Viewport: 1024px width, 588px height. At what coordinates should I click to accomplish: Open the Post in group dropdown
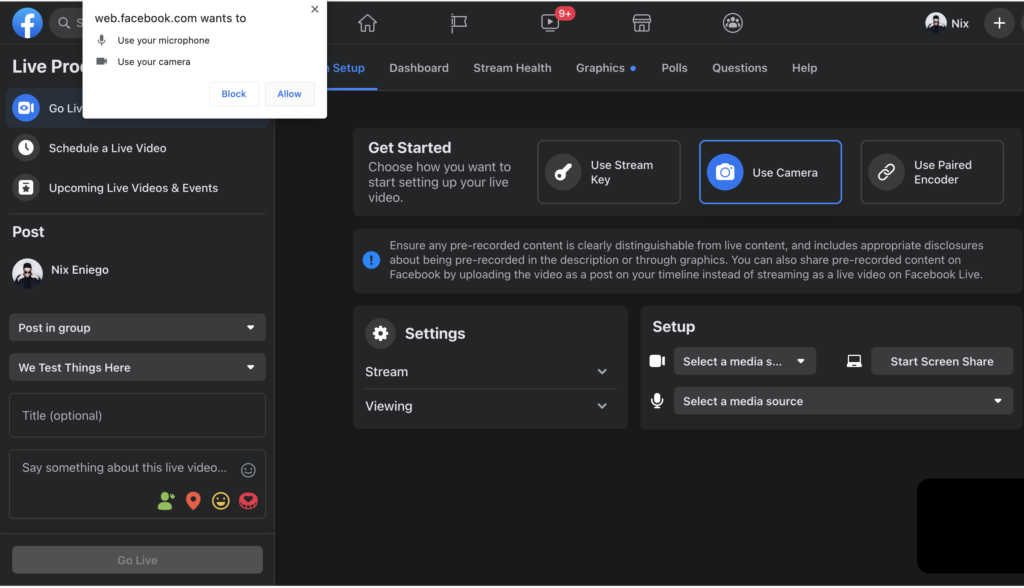pyautogui.click(x=137, y=328)
